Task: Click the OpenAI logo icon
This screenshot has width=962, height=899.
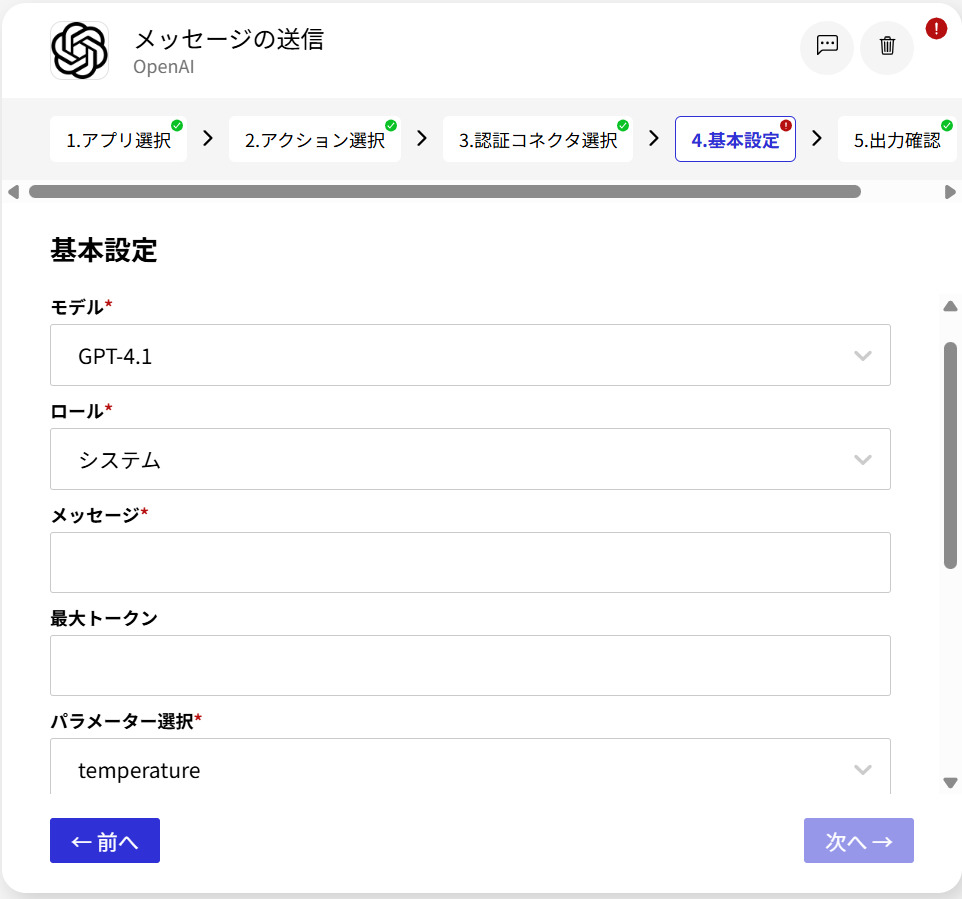Action: point(79,50)
